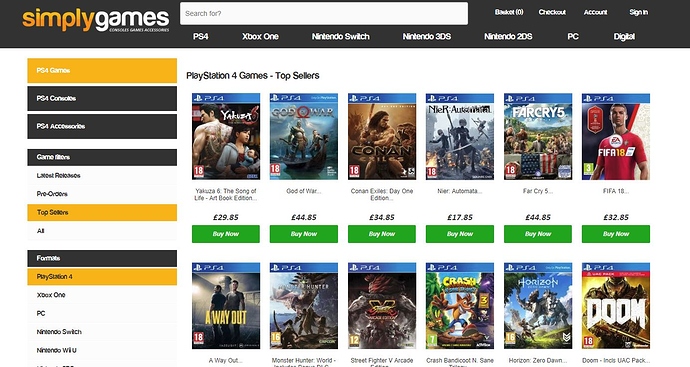
Task: Select PC under Formats
Action: pos(102,314)
